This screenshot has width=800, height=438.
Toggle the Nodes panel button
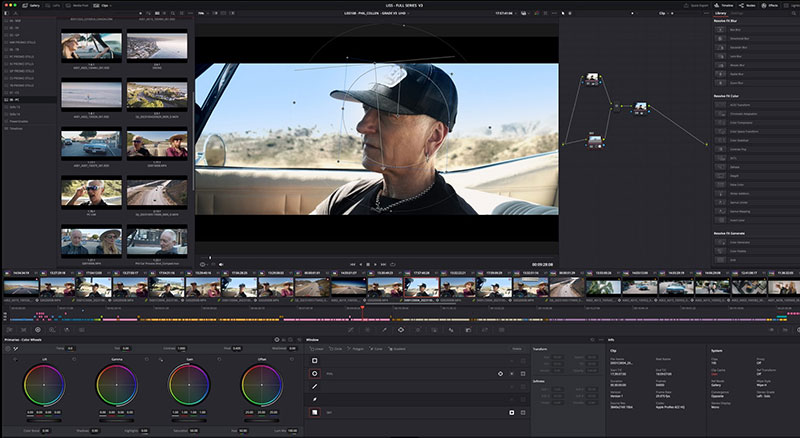coord(747,5)
